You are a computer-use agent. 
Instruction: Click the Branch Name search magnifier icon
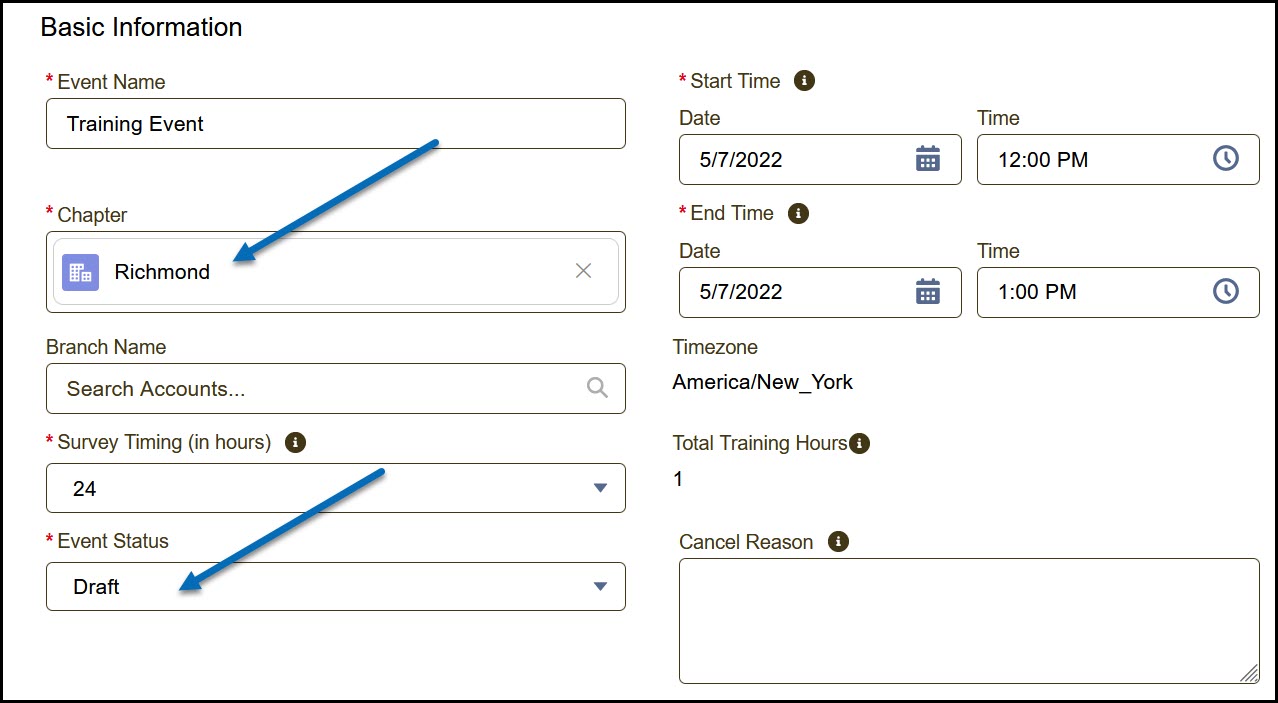coord(597,388)
